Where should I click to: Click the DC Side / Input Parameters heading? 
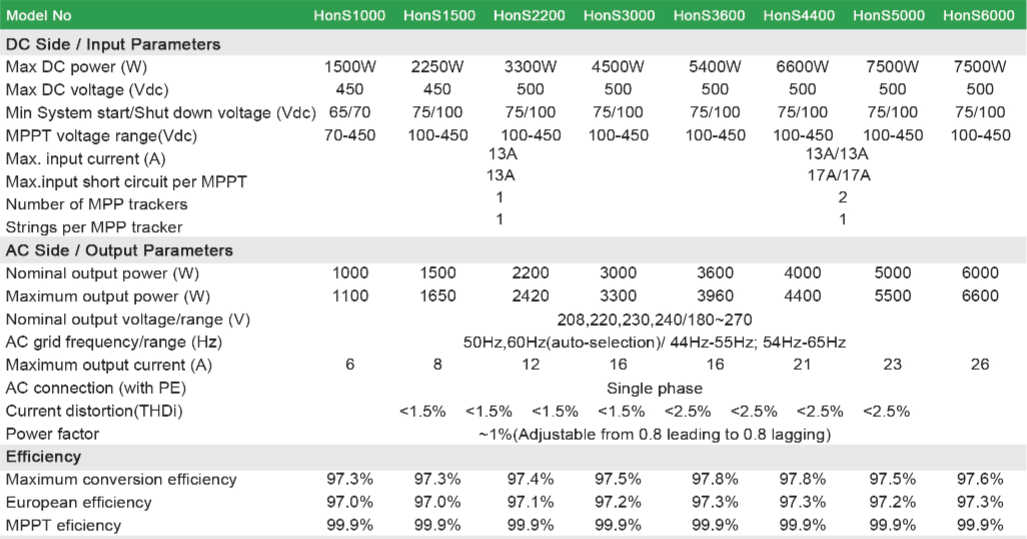coord(113,44)
